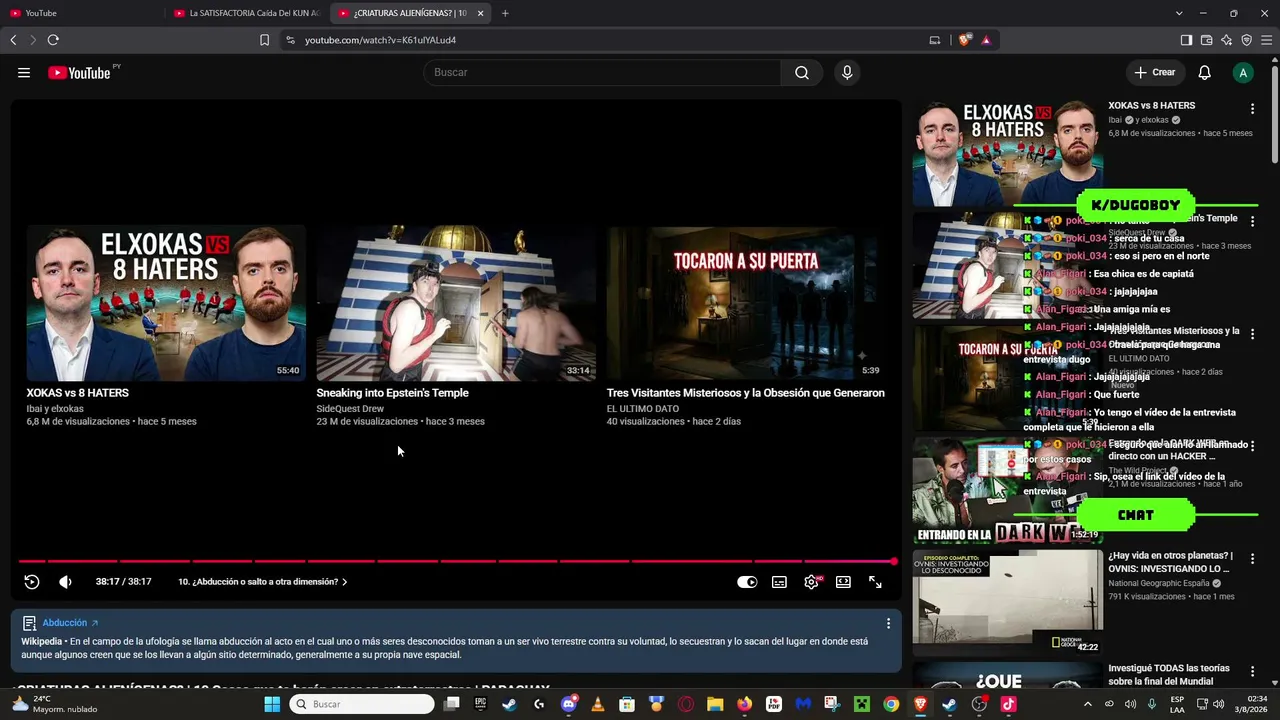1280x720 pixels.
Task: Toggle the browser sidebar panel
Action: click(x=1186, y=40)
